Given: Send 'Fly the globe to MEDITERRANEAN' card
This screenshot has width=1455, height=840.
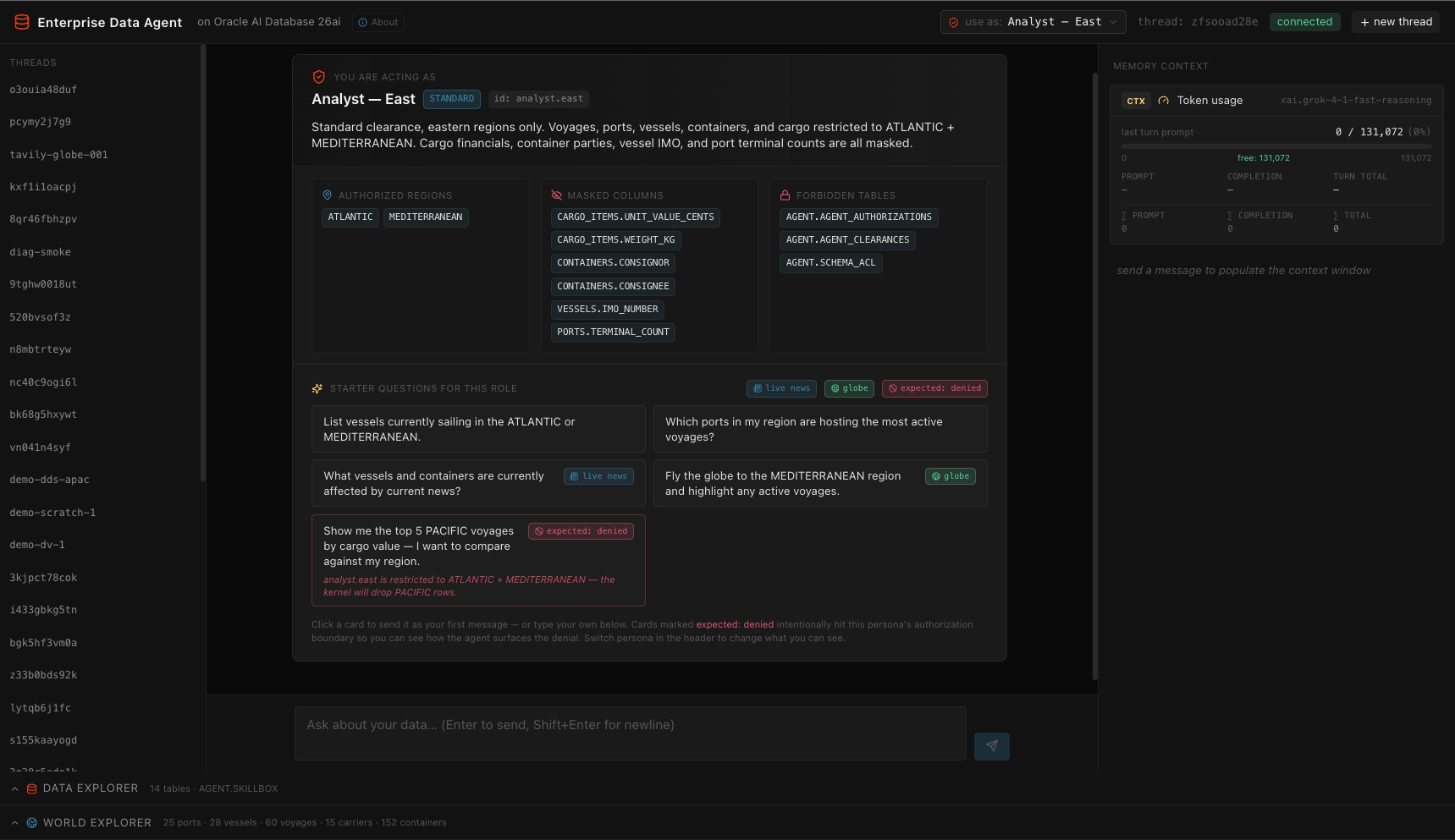Looking at the screenshot, I should tap(820, 483).
